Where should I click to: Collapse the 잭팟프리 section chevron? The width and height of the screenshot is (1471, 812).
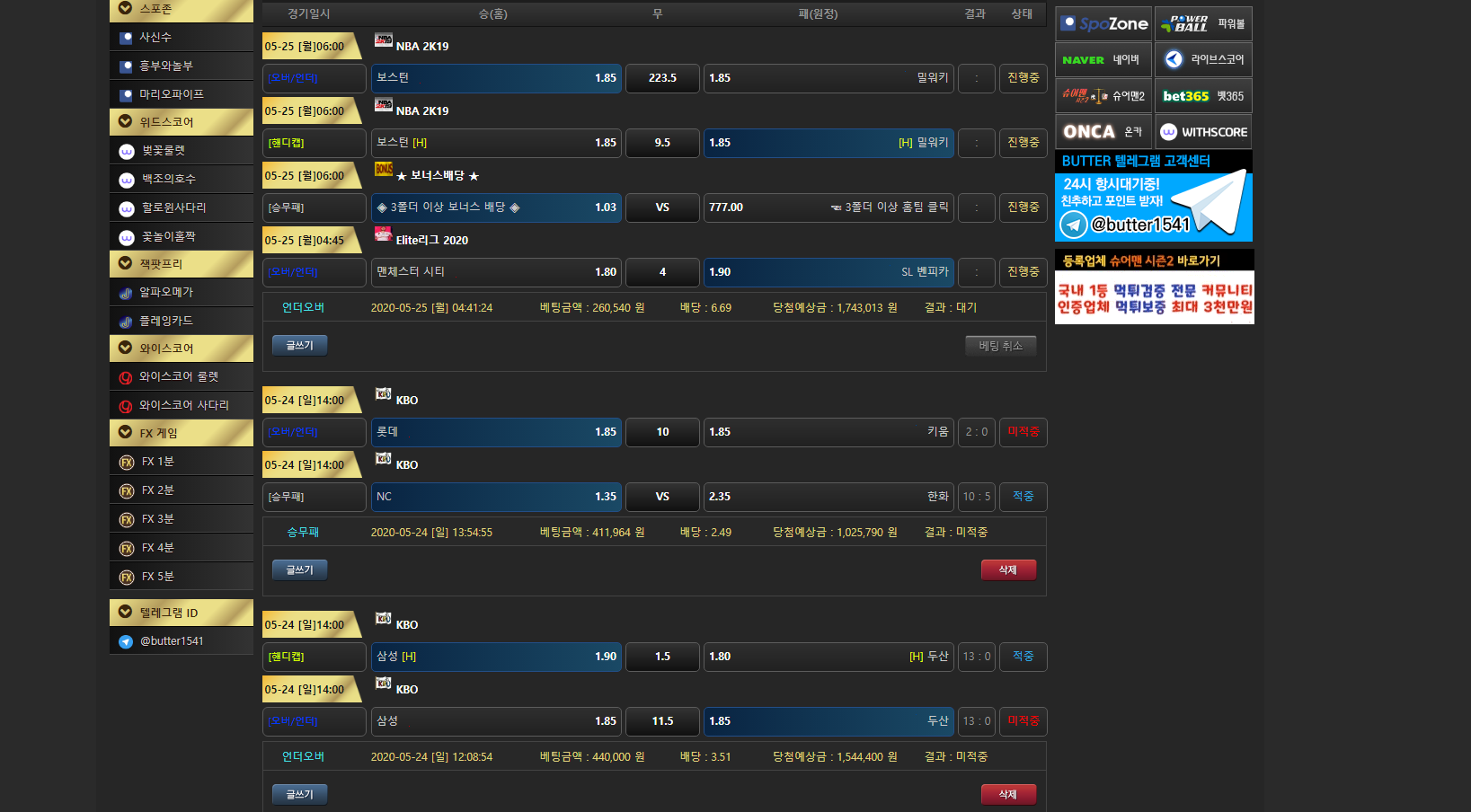click(x=126, y=263)
